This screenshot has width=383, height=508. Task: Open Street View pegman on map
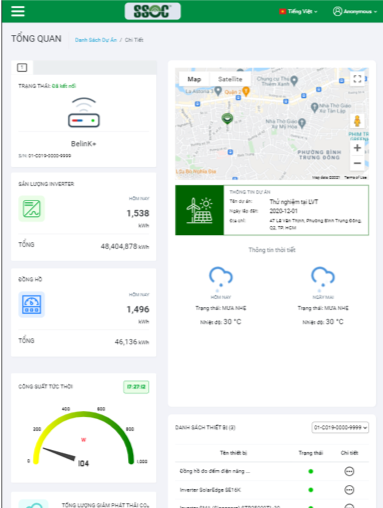(x=357, y=121)
